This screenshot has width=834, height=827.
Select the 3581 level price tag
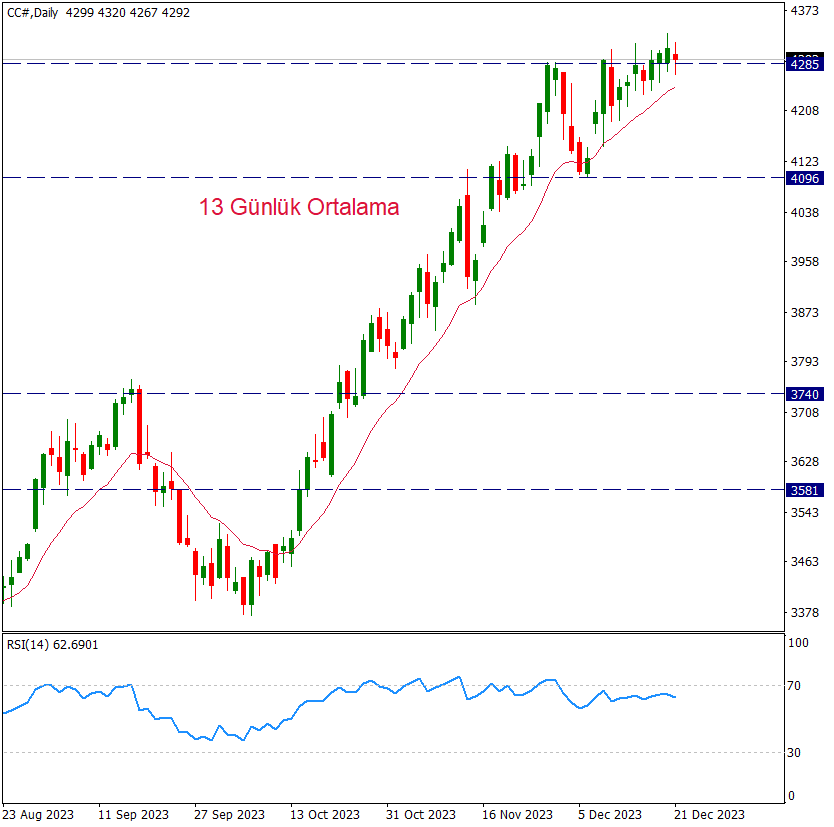pyautogui.click(x=805, y=490)
